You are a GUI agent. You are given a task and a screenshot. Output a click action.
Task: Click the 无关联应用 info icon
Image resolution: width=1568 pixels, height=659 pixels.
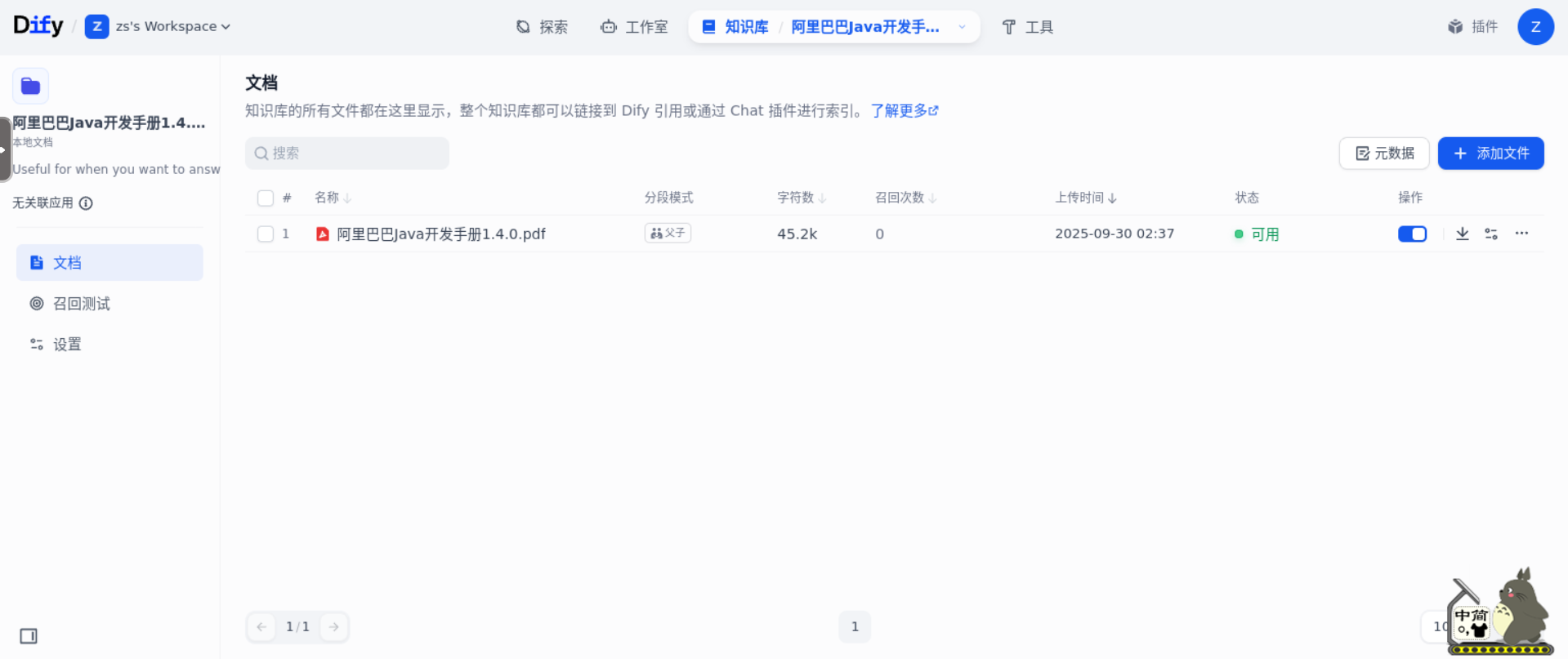pos(86,203)
